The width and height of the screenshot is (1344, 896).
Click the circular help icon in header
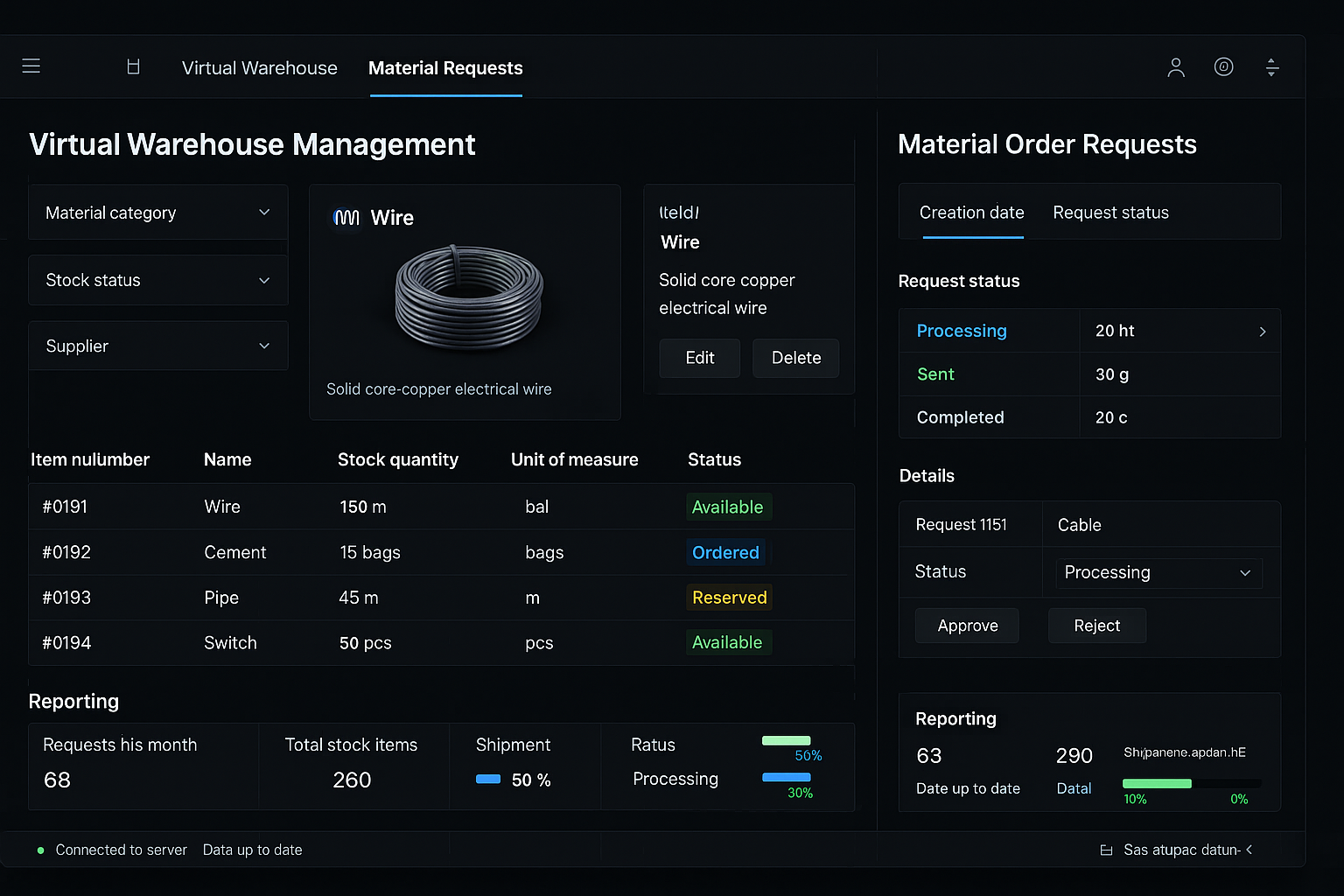1223,66
